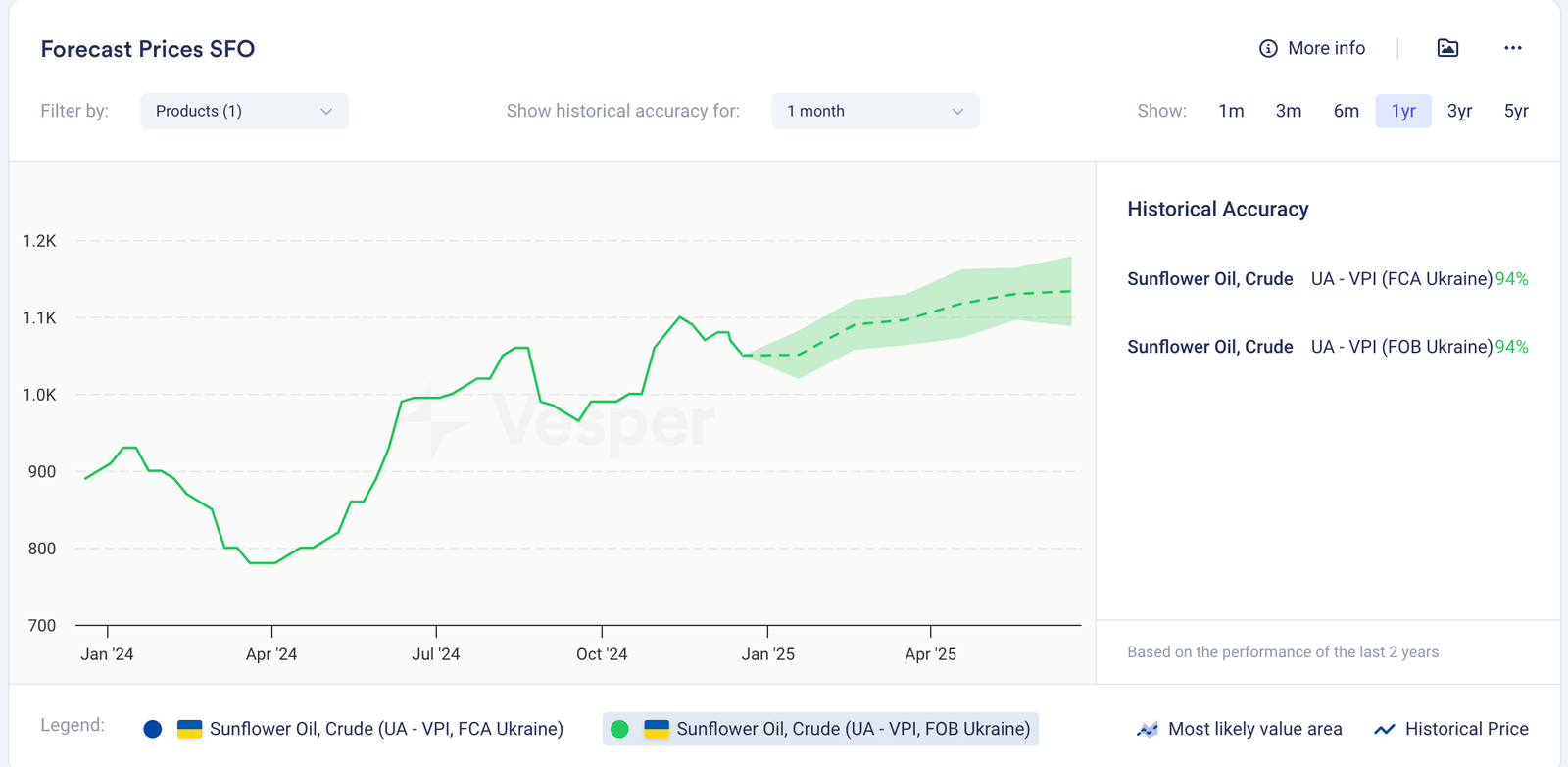Image resolution: width=1568 pixels, height=767 pixels.
Task: Select the 3yr time range
Action: [1459, 111]
